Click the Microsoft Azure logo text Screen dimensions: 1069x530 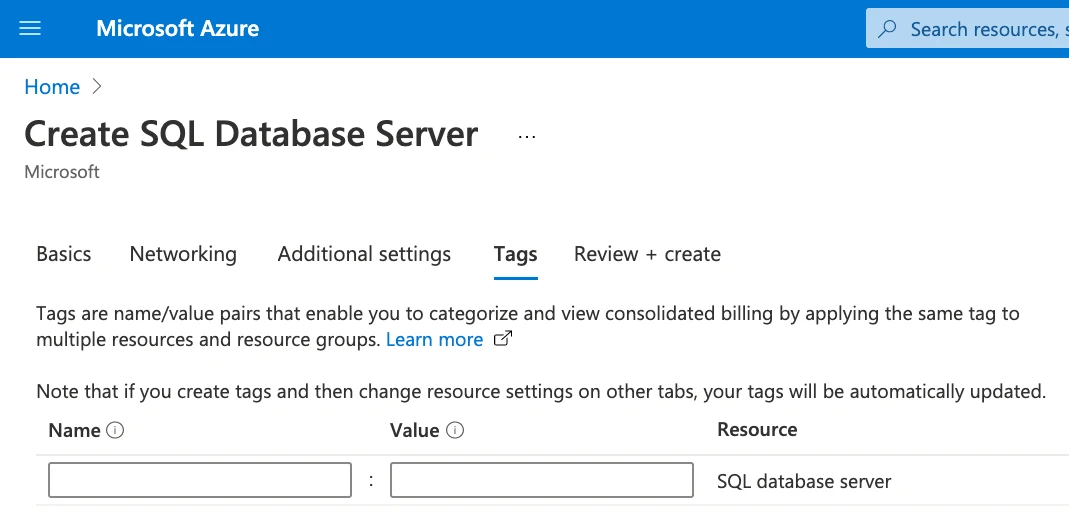pyautogui.click(x=177, y=28)
